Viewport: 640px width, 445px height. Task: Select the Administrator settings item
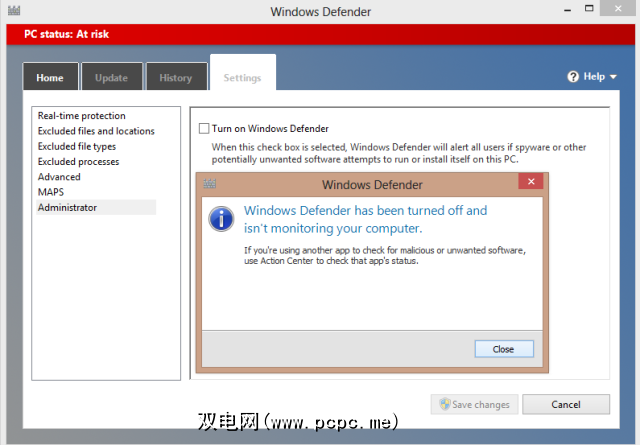click(96, 207)
